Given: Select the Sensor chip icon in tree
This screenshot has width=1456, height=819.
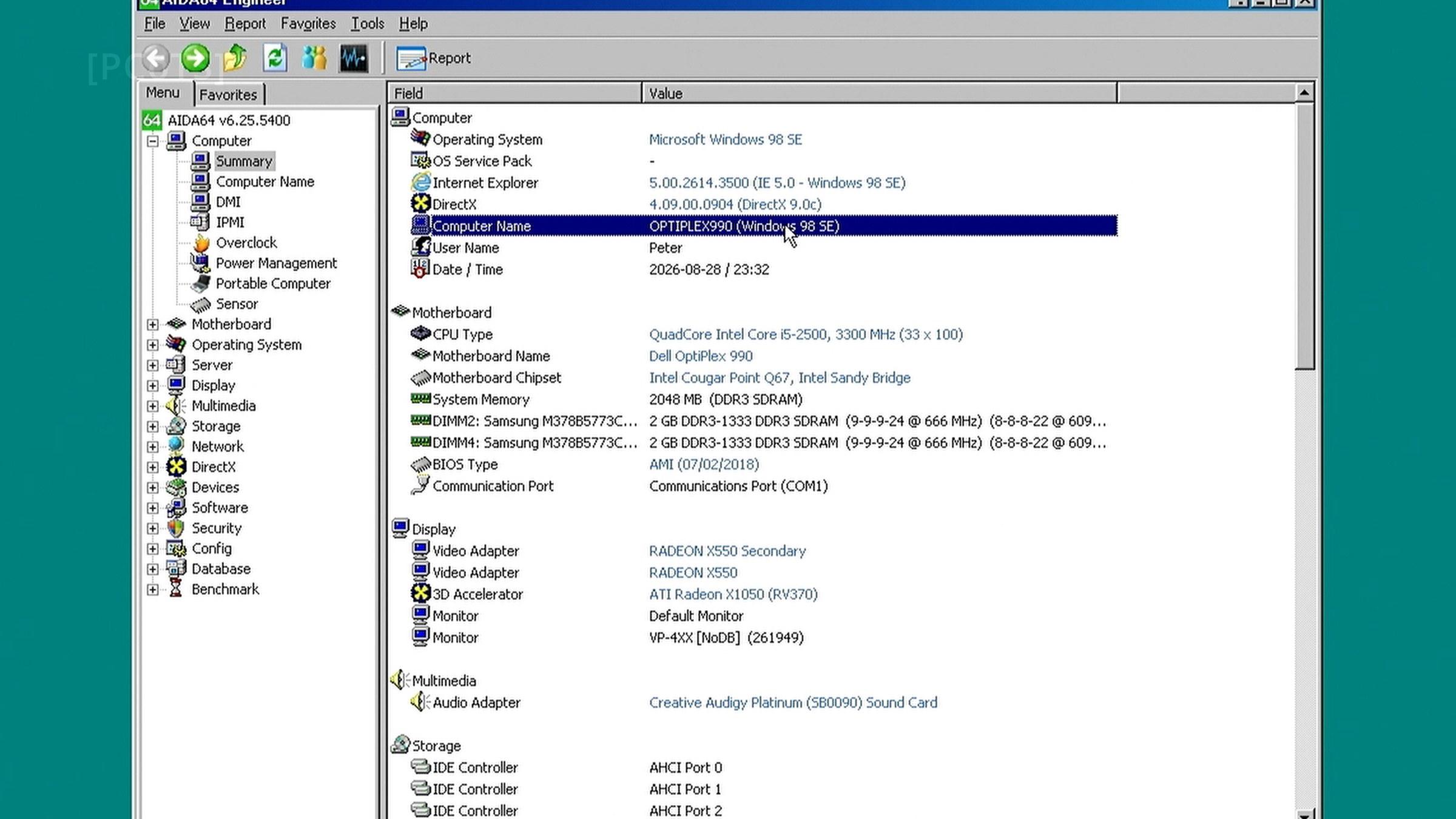Looking at the screenshot, I should coord(201,304).
